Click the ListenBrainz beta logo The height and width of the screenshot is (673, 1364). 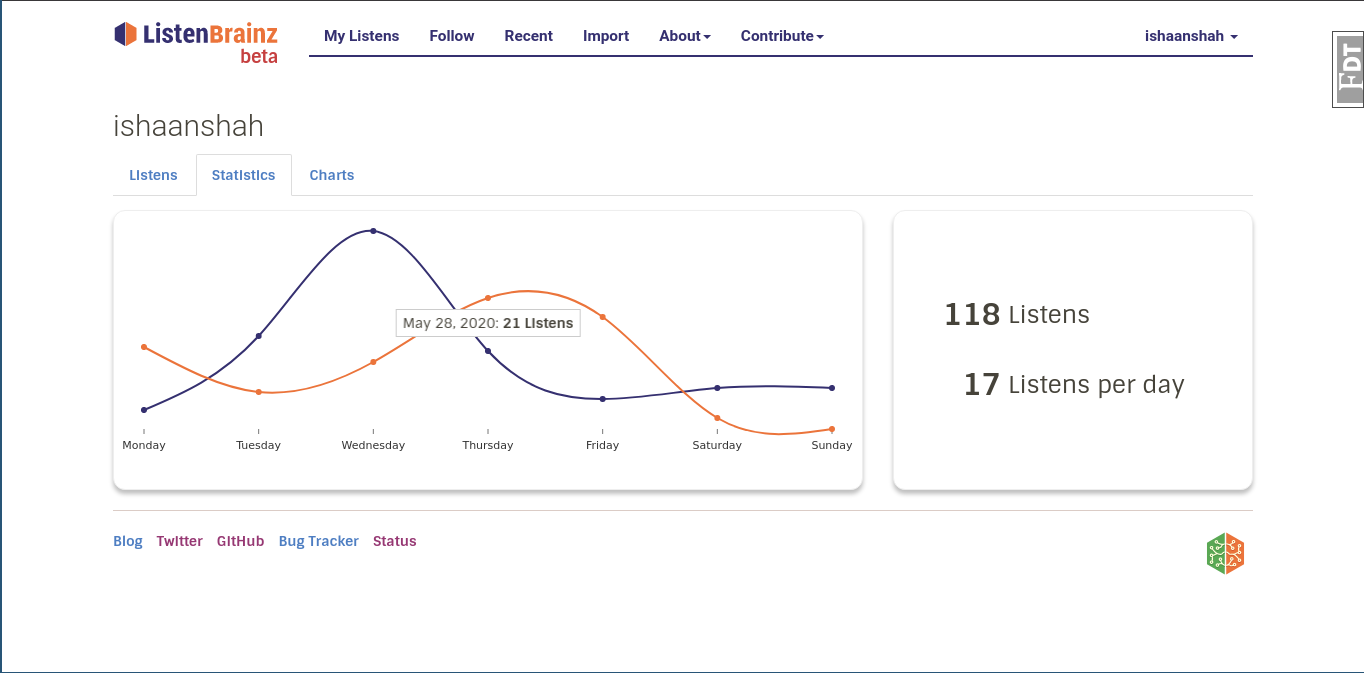coord(196,41)
